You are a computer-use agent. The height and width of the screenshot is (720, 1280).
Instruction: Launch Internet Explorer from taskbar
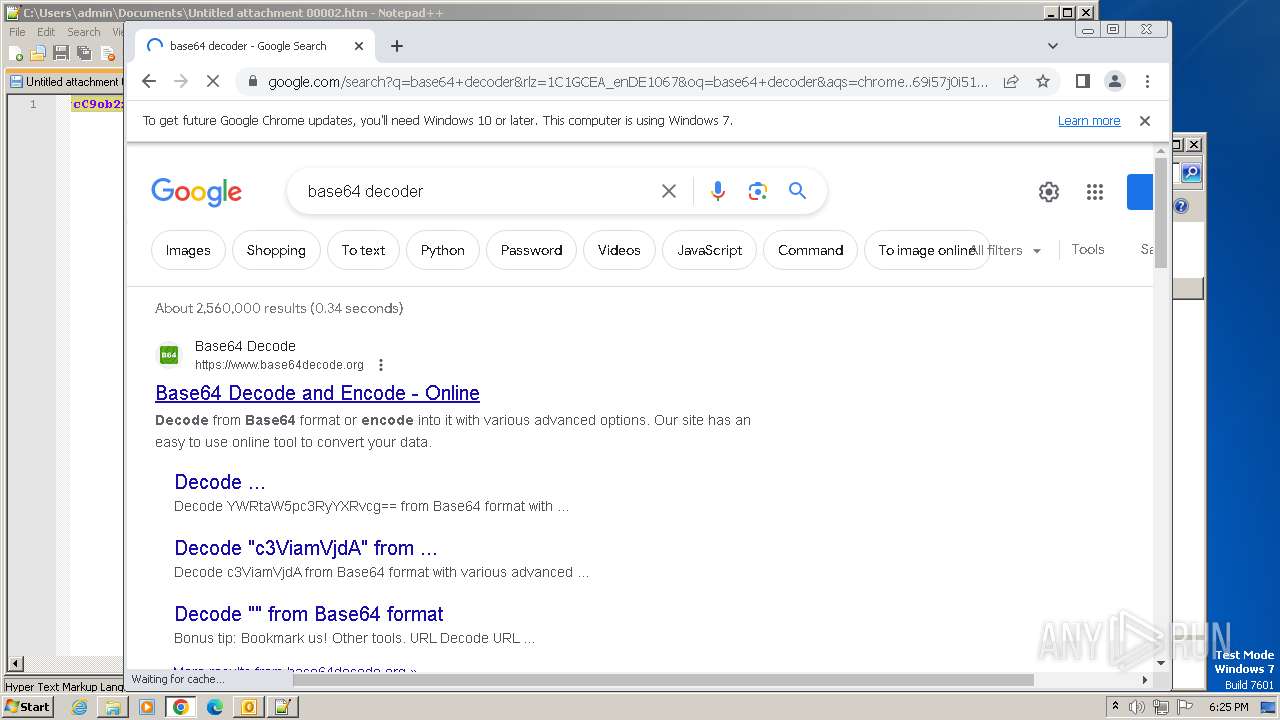79,707
